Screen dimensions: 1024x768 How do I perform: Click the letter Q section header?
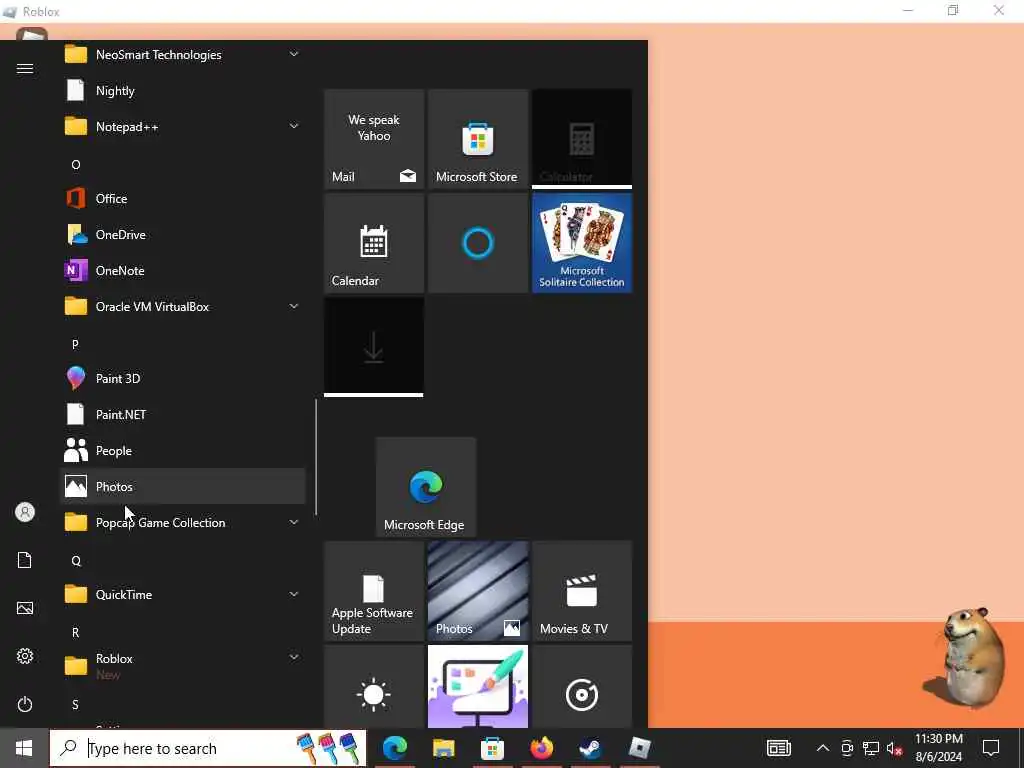[x=76, y=561]
